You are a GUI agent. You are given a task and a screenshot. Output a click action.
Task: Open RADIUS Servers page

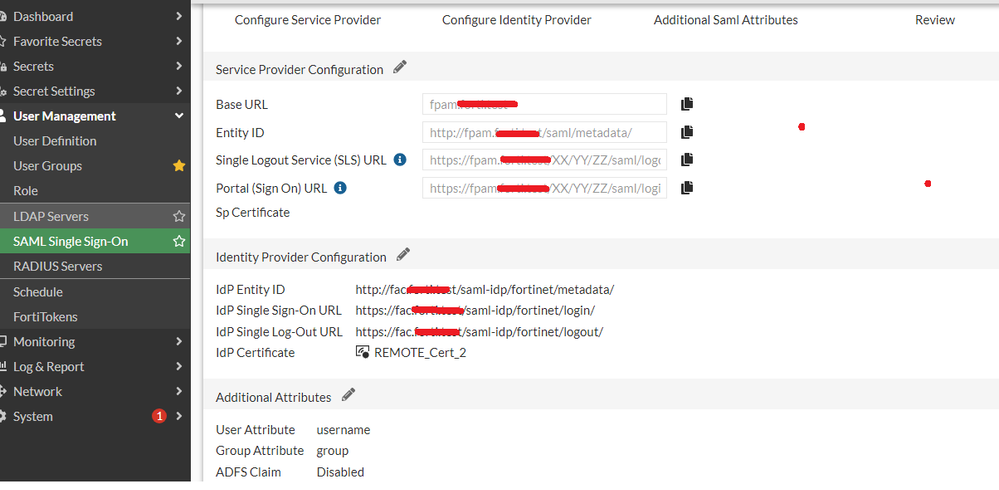tap(57, 266)
